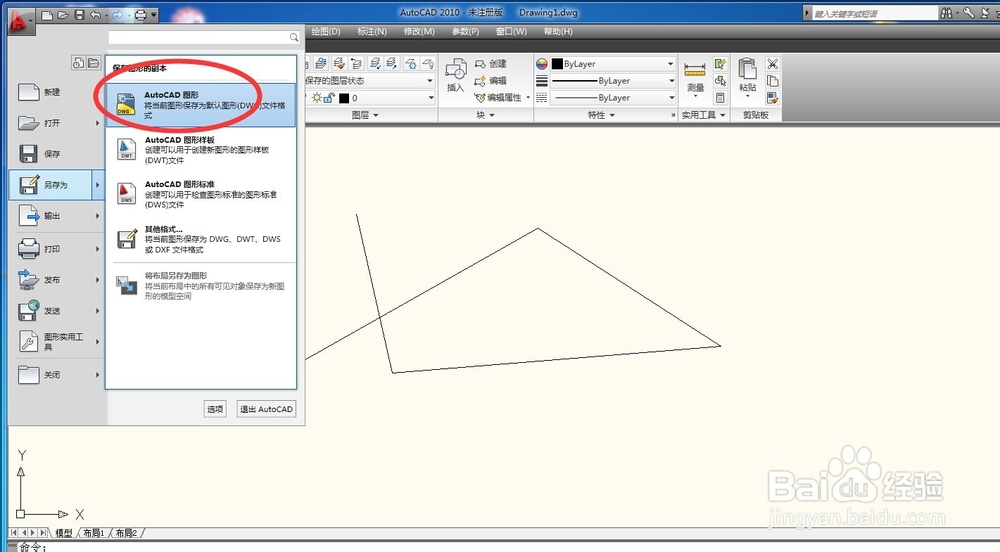This screenshot has width=1000, height=552.
Task: Choose AutoCAD 图形样板 DWT save option
Action: click(201, 150)
